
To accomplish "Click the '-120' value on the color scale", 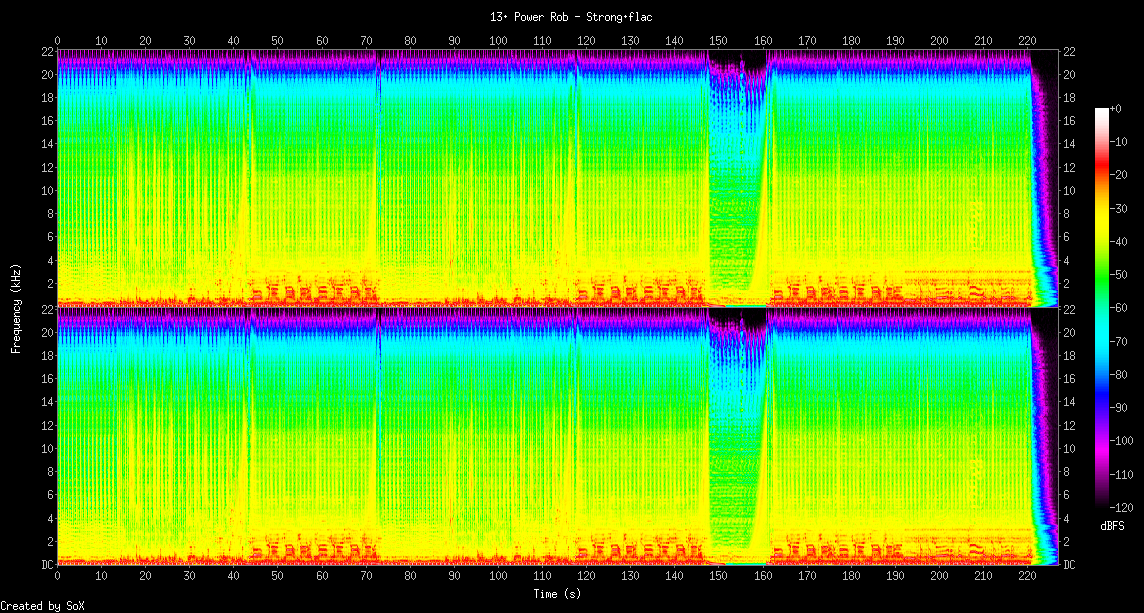I will click(1123, 507).
